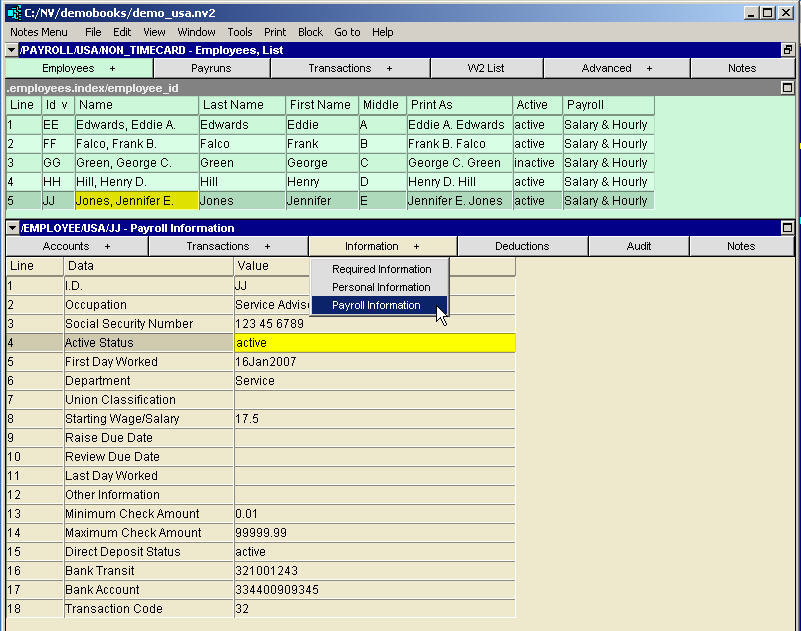Image resolution: width=801 pixels, height=631 pixels.
Task: Sort by the Id column header
Action: [x=56, y=105]
